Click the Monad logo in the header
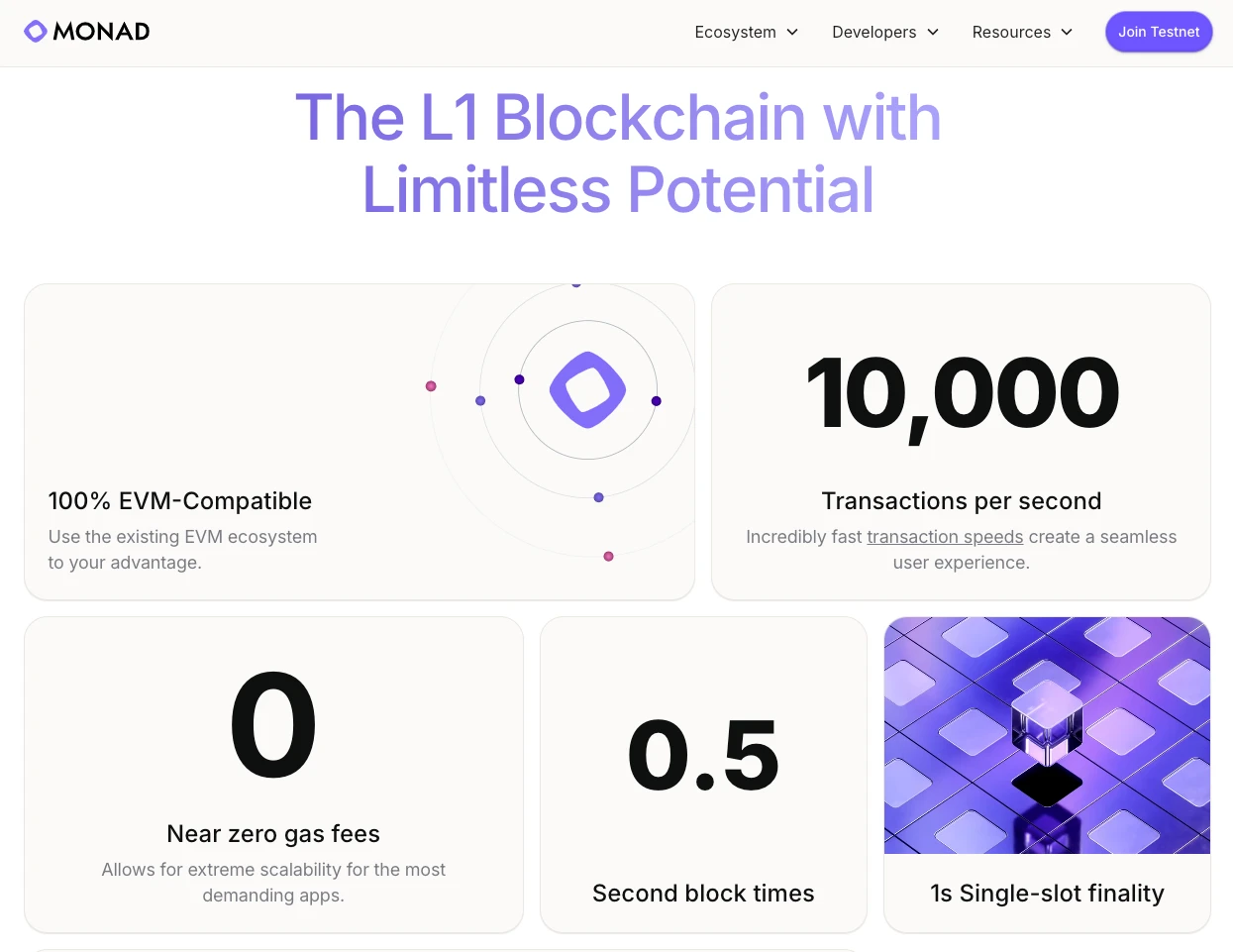1233x952 pixels. pyautogui.click(x=86, y=31)
